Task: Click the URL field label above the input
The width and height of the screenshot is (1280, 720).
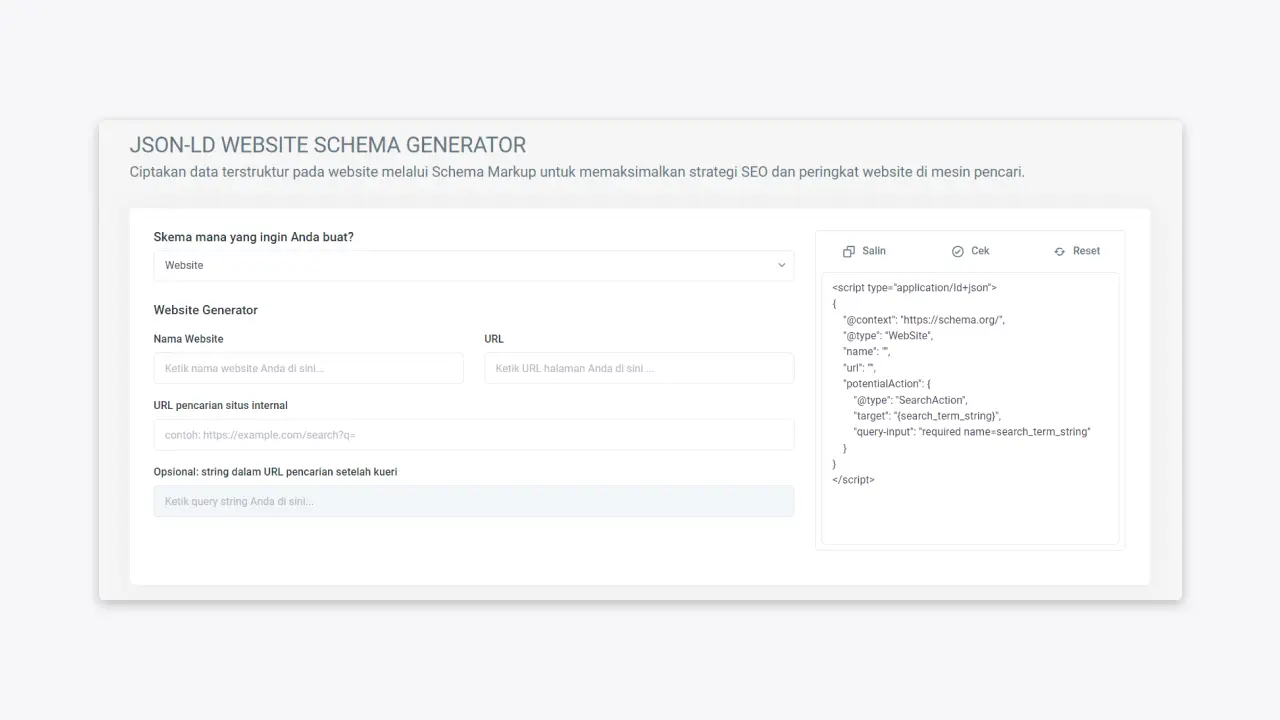Action: point(494,339)
